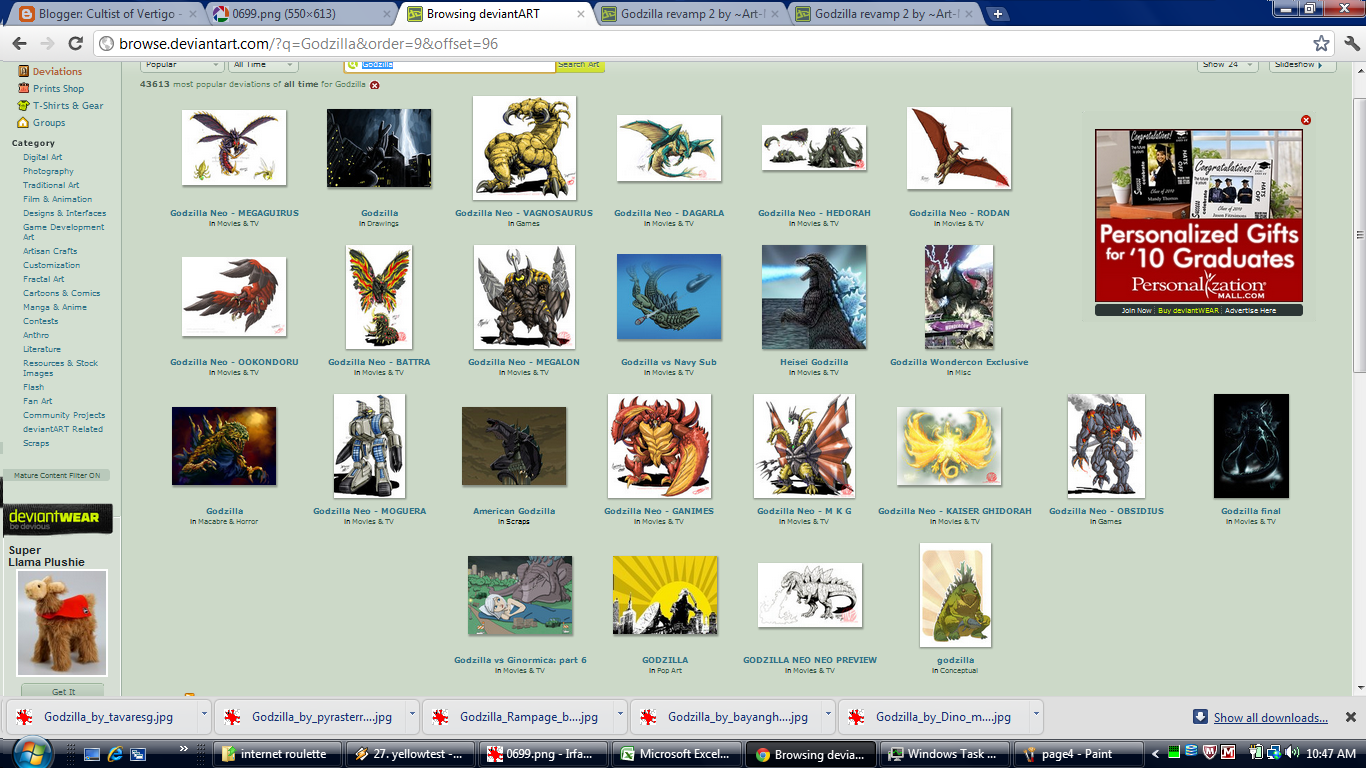Click the browser address bar
This screenshot has width=1366, height=768.
pos(715,44)
